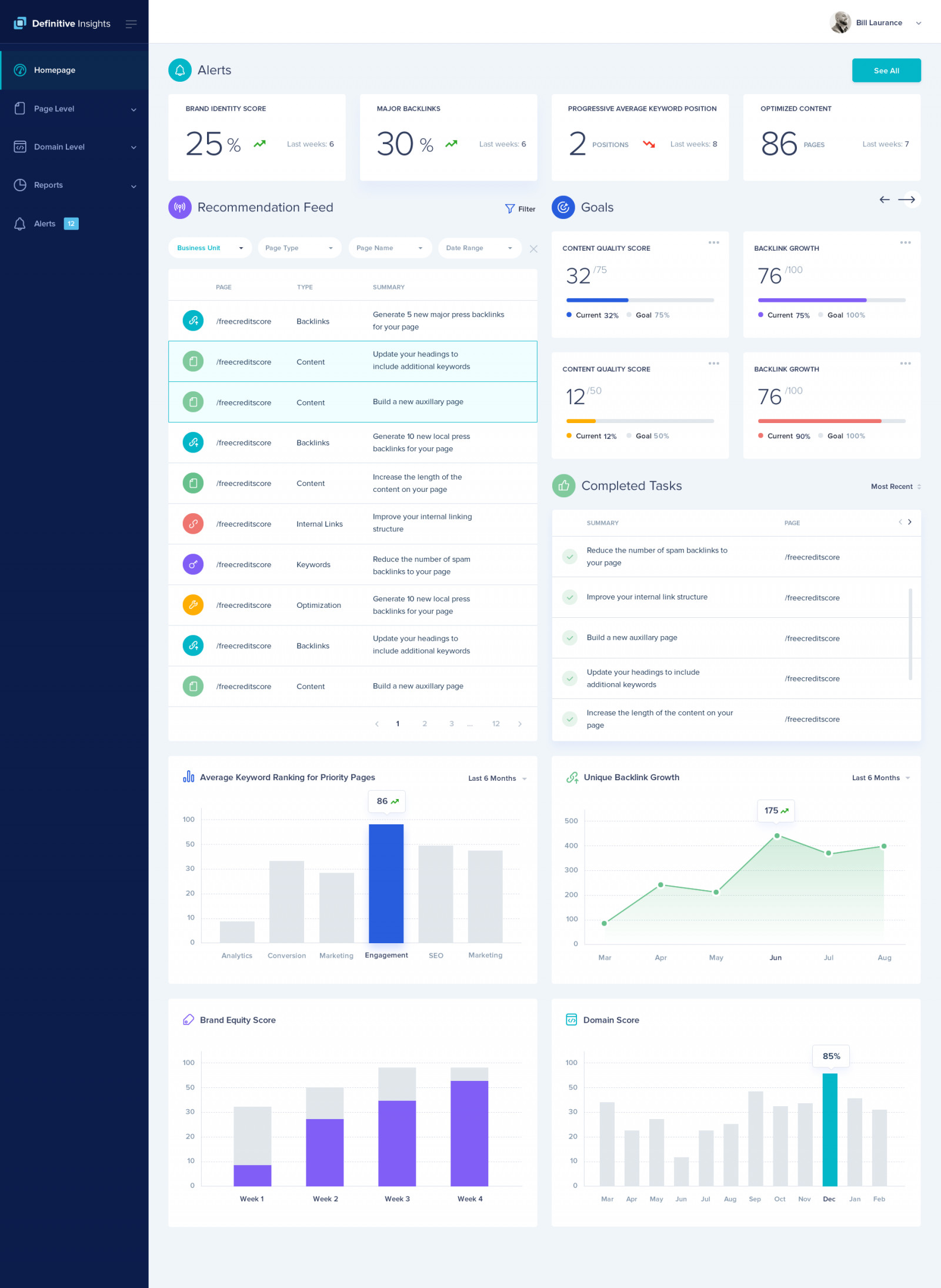Toggle check mark for Improve your internal link structure
This screenshot has width=941, height=1288.
coord(569,597)
